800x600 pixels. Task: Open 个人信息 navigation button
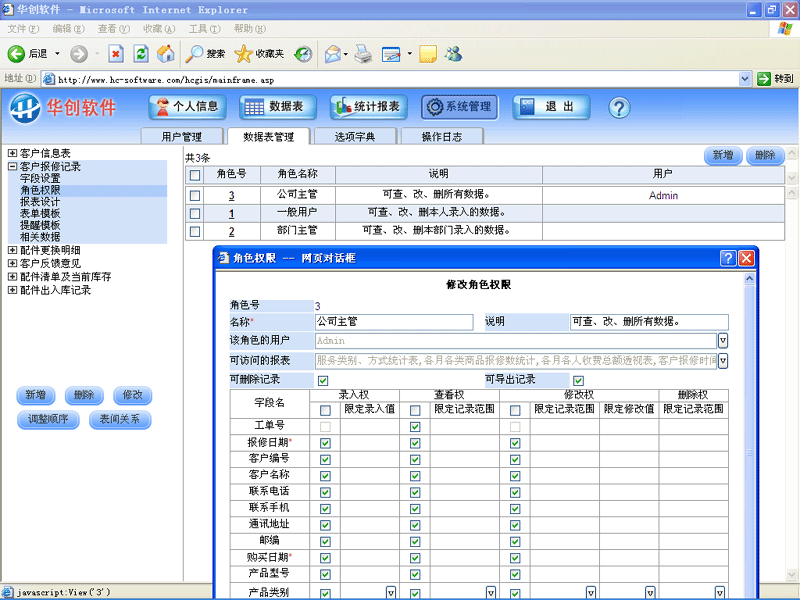coord(187,107)
